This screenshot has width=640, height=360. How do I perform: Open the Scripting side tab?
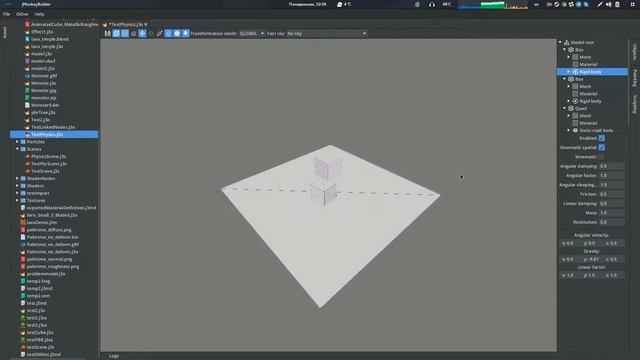[634, 104]
